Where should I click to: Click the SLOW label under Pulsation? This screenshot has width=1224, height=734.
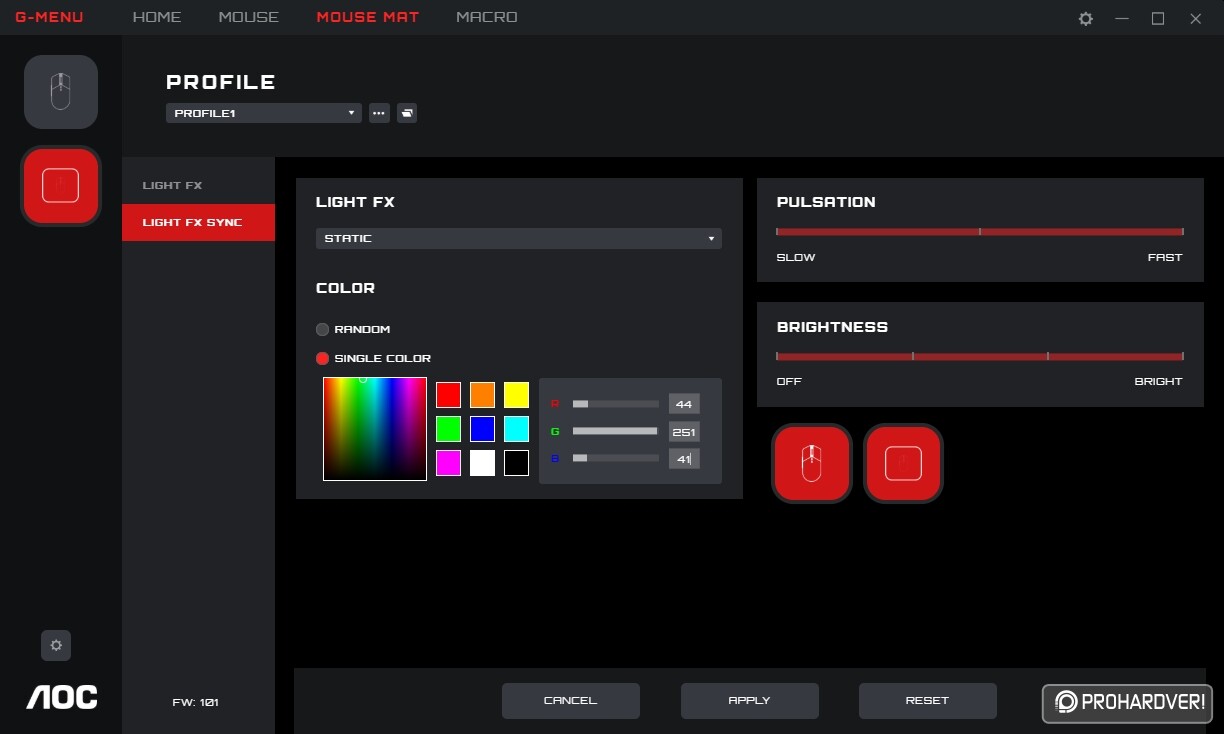(796, 257)
